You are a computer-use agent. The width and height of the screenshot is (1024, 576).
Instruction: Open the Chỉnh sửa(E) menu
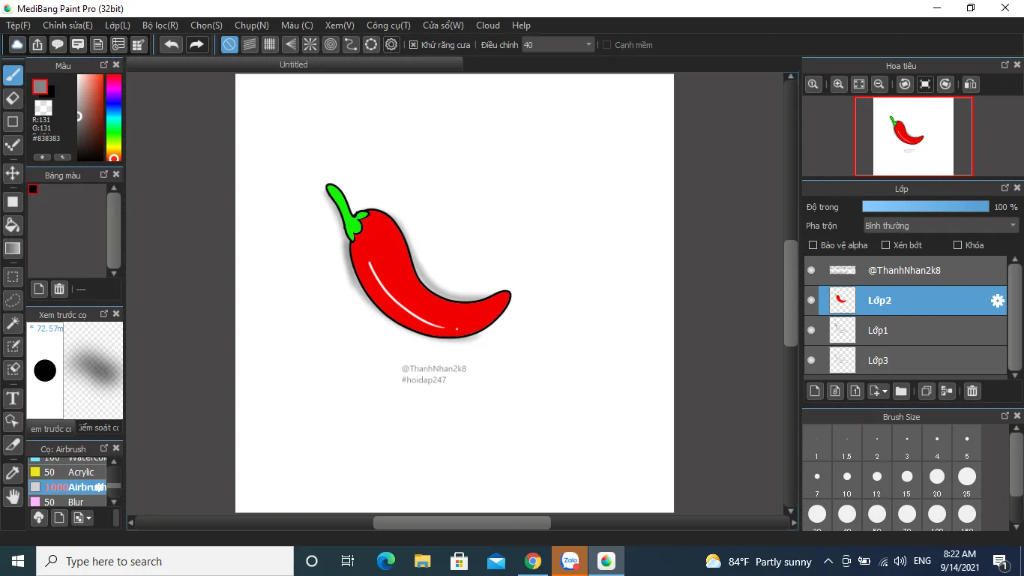(68, 25)
